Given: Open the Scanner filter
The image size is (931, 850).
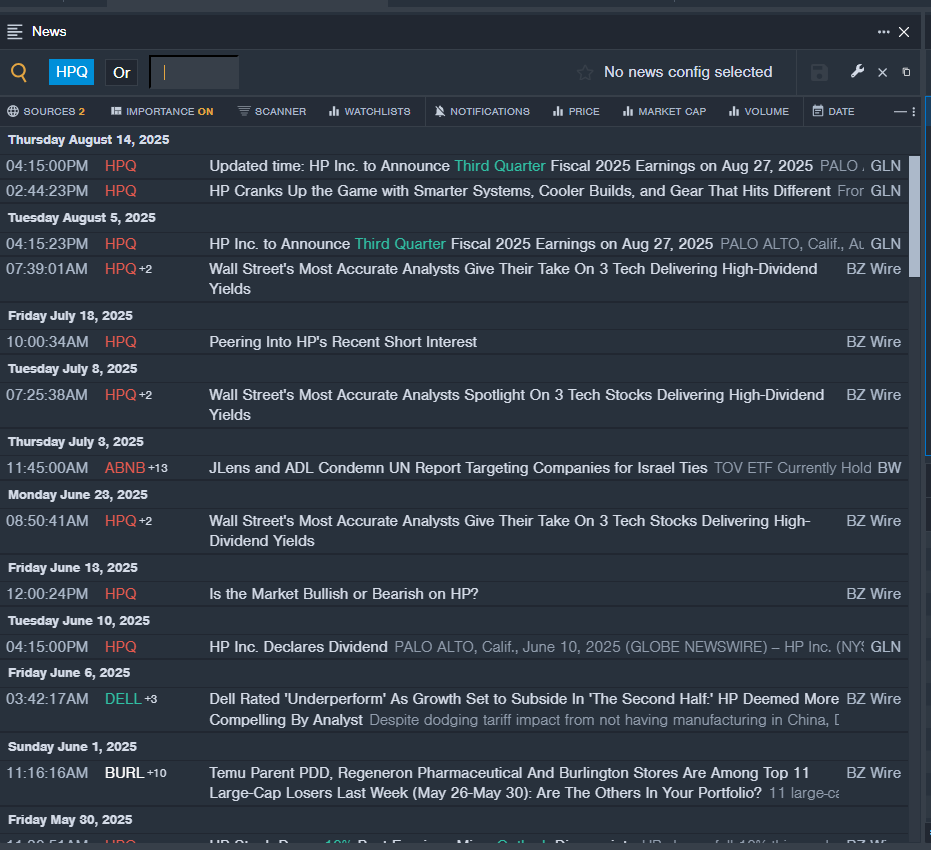Looking at the screenshot, I should [x=272, y=112].
